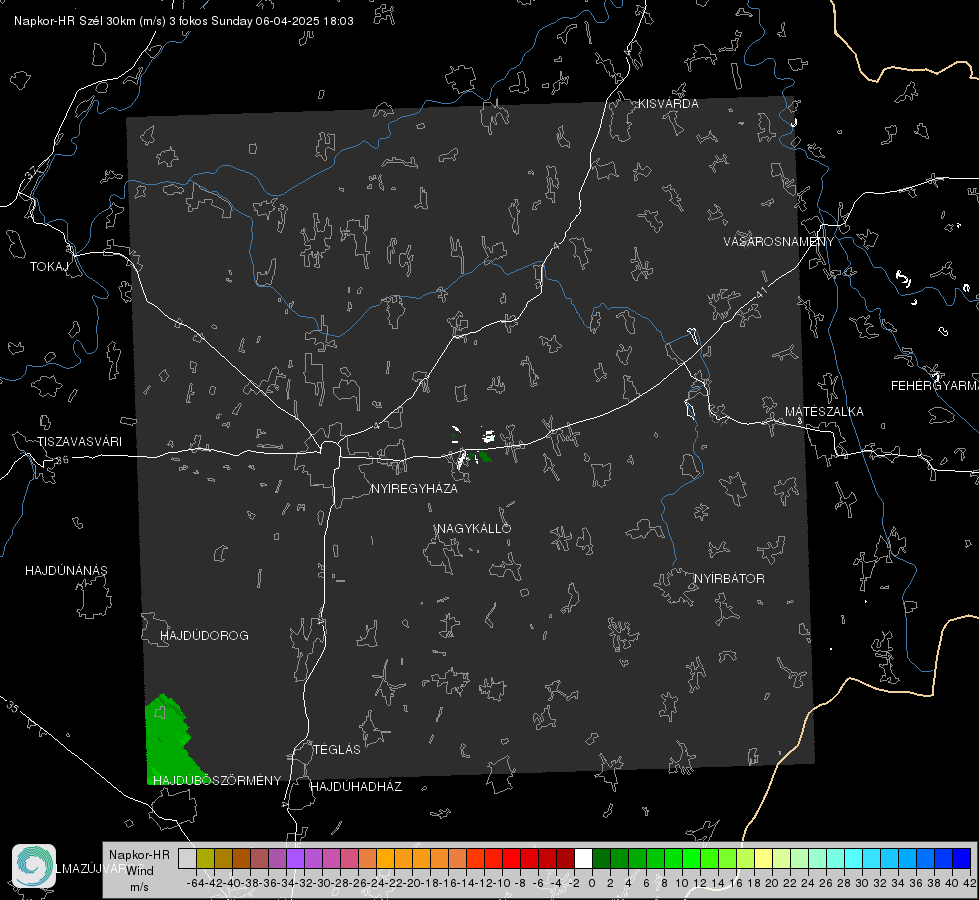The height and width of the screenshot is (900, 979).
Task: Pick the cyan swatch between 28 and 30
Action: [x=854, y=858]
